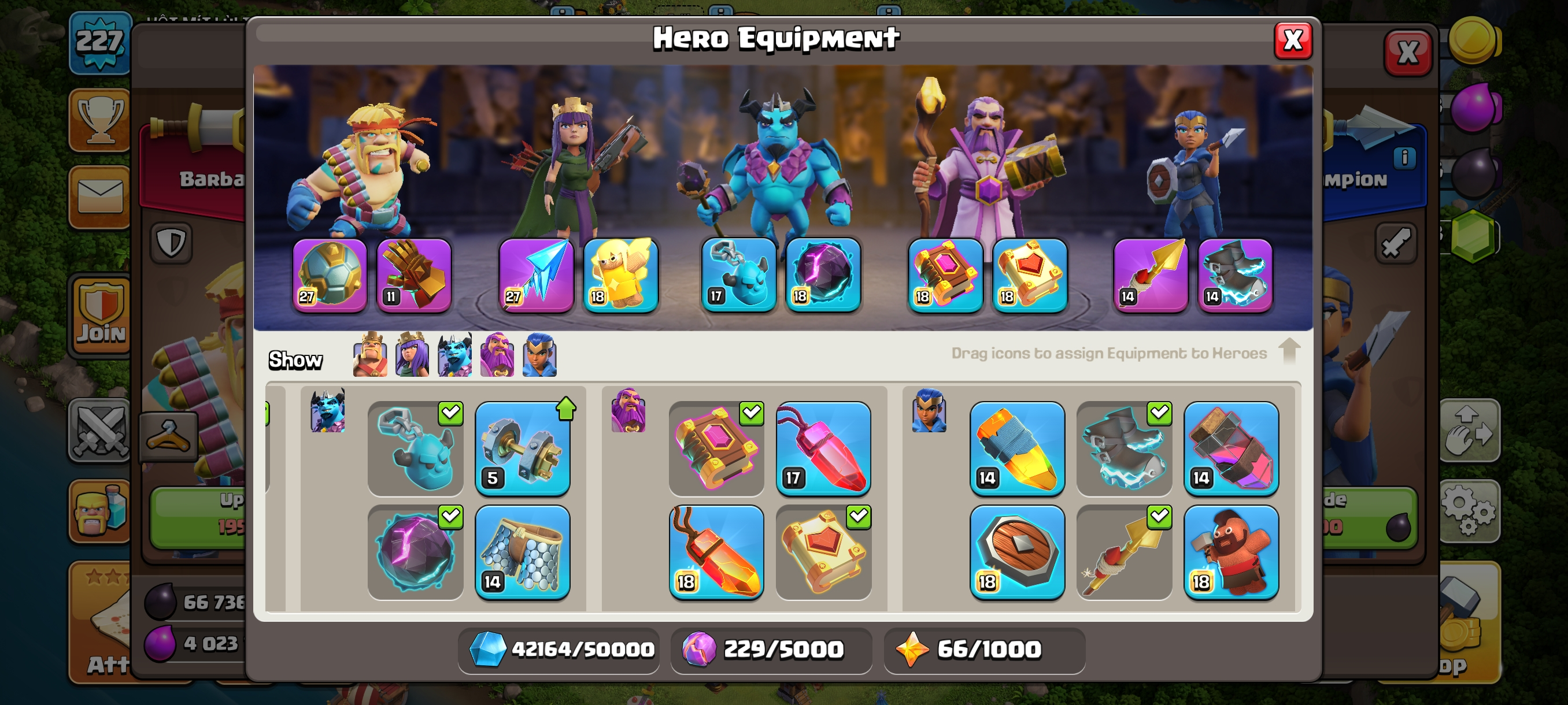Toggle the equipped minion henchman helmet equipment

[415, 448]
